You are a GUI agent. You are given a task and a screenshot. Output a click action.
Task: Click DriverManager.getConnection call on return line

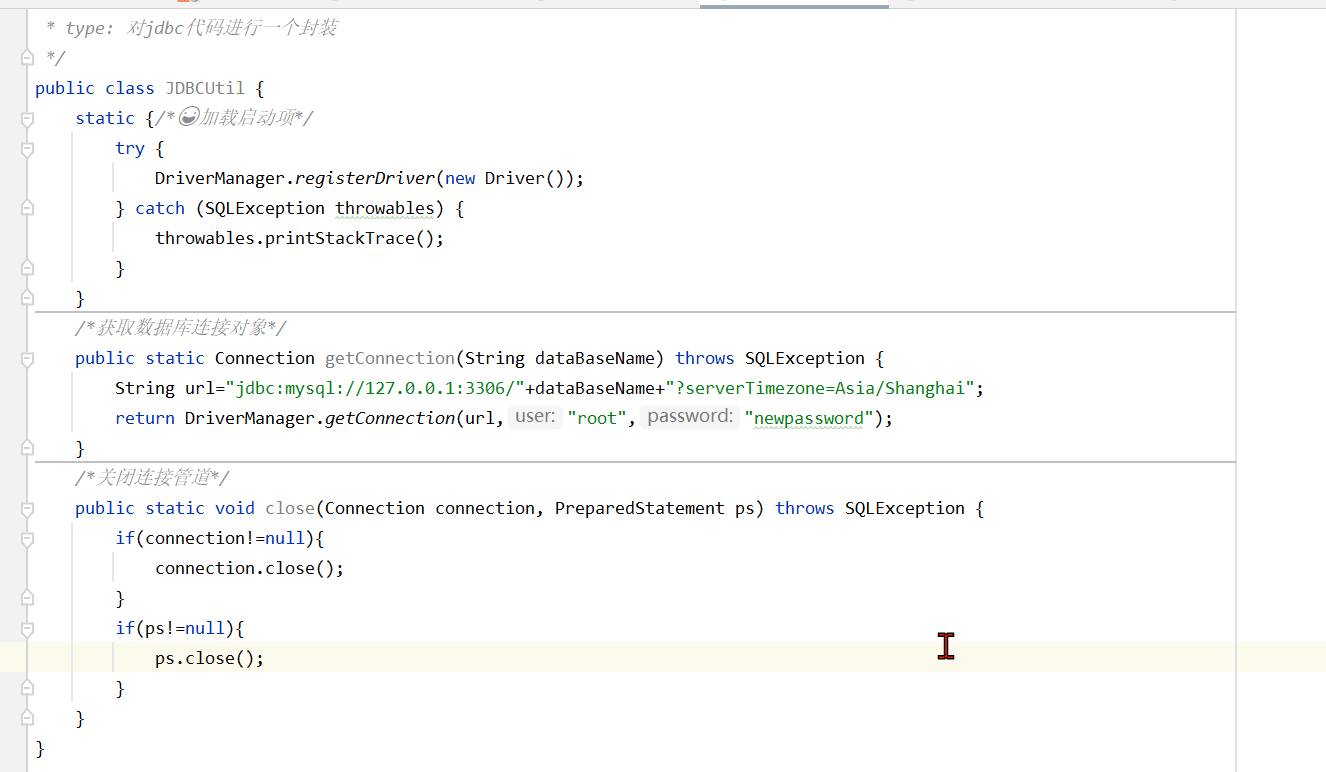(320, 418)
